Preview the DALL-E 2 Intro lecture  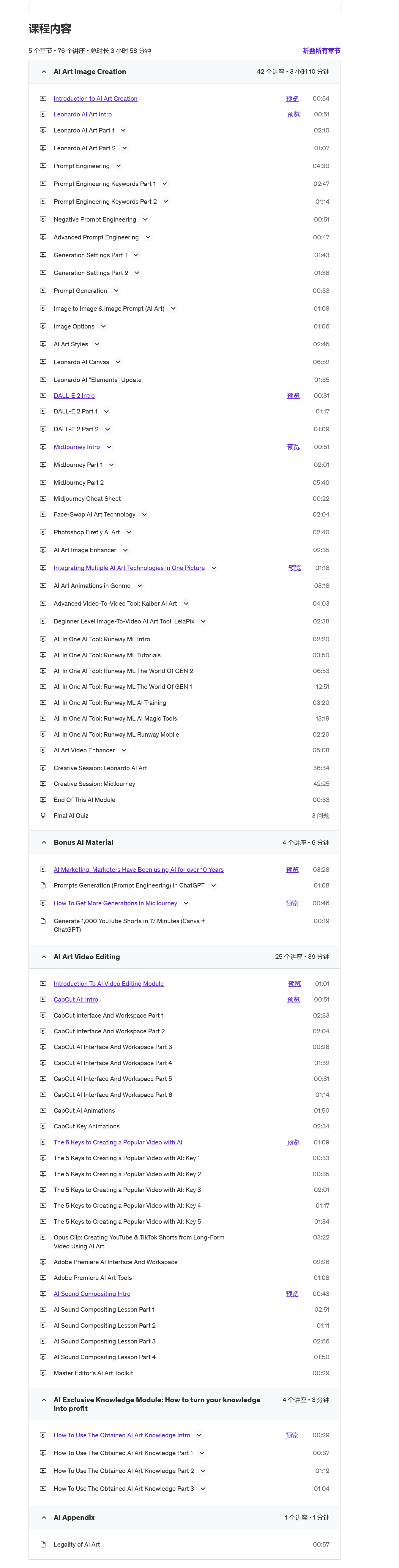pos(294,396)
